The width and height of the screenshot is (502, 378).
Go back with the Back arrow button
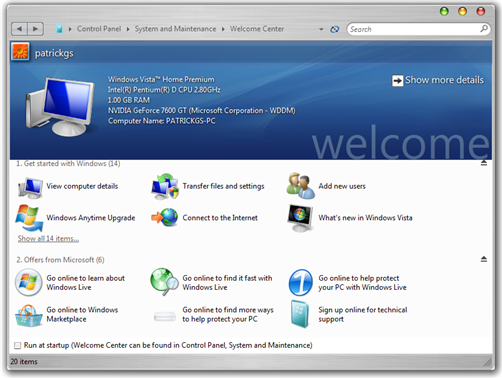(19, 29)
